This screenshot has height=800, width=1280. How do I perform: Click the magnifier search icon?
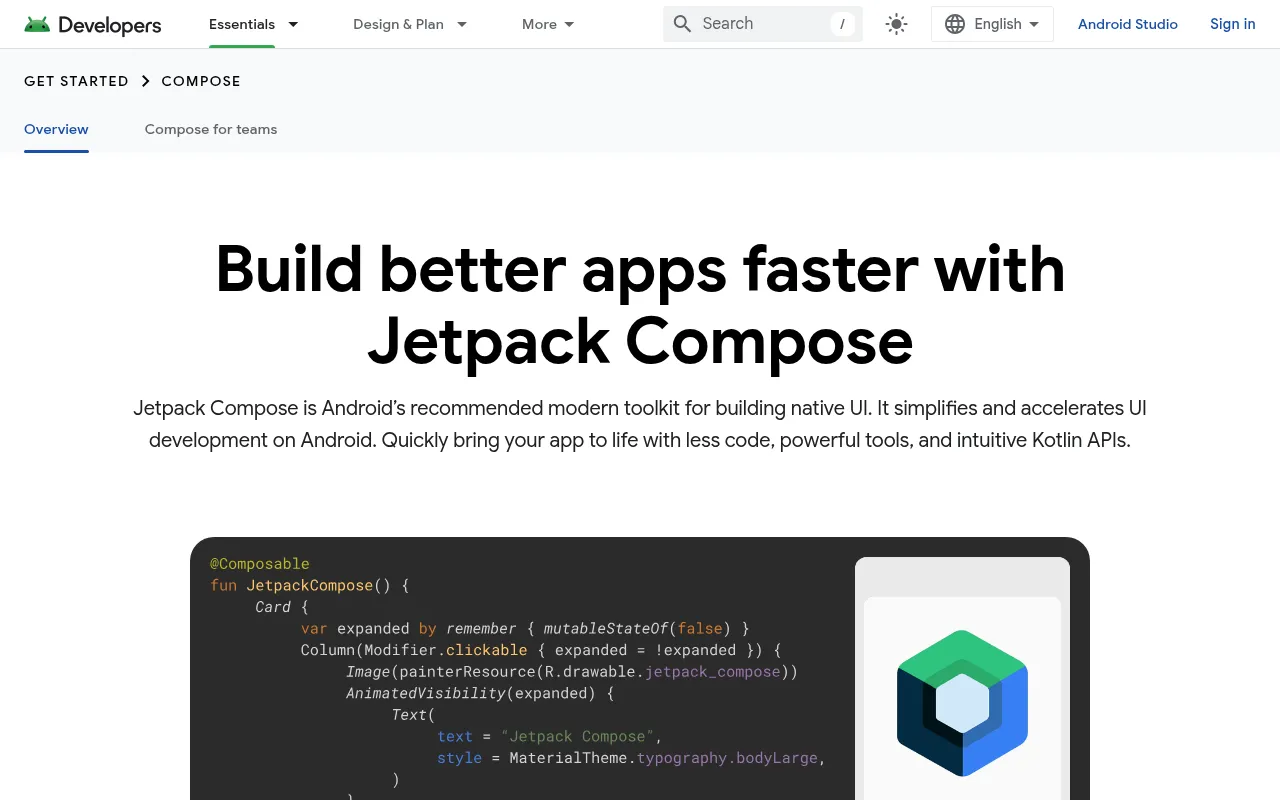click(x=682, y=24)
